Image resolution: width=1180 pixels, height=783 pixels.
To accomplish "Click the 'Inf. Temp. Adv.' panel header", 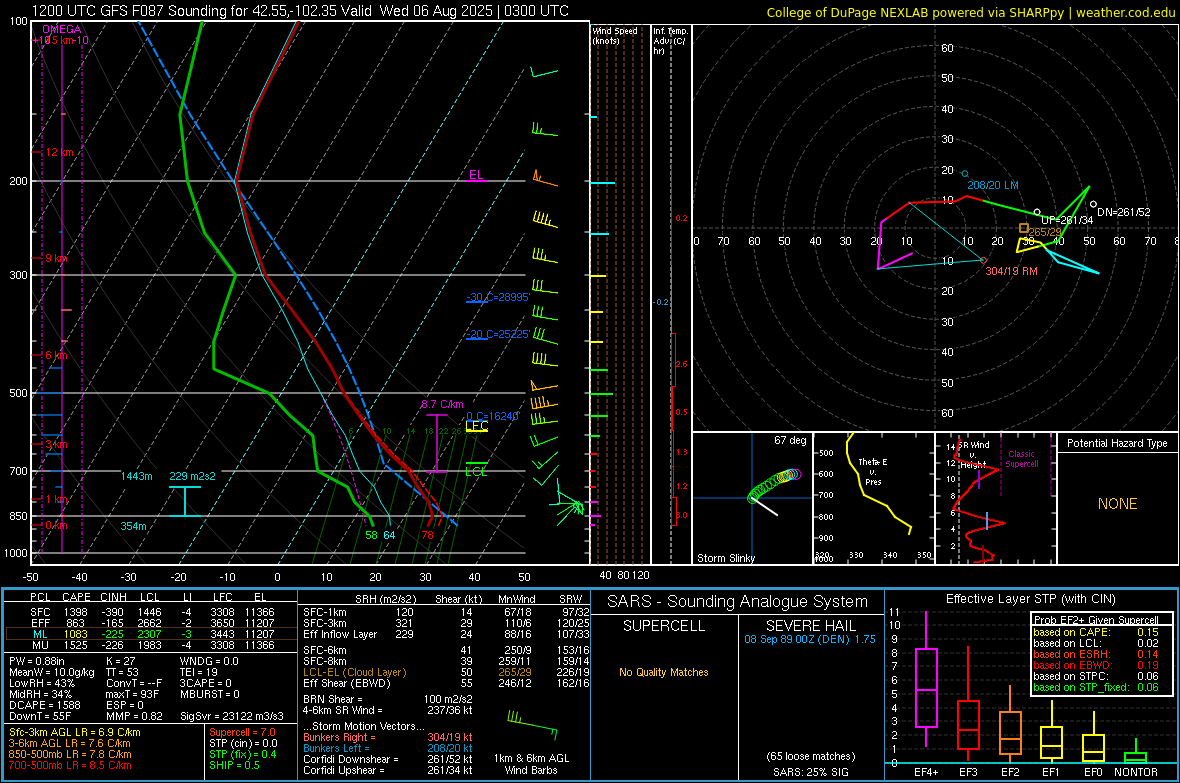I will tap(670, 41).
